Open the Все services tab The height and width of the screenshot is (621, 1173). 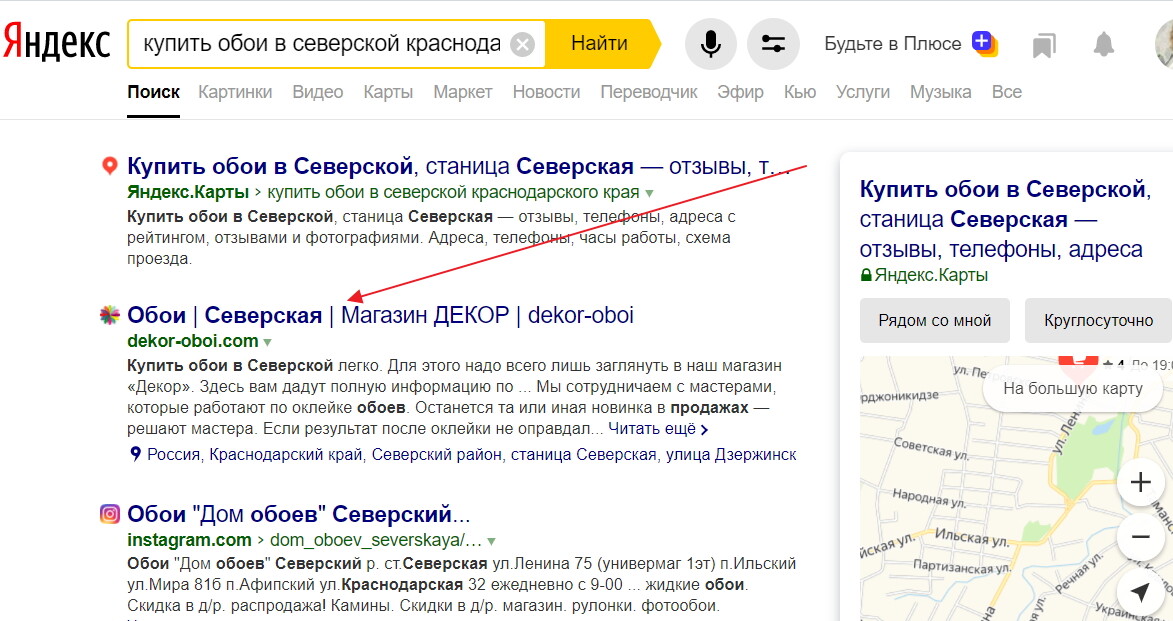click(1006, 92)
